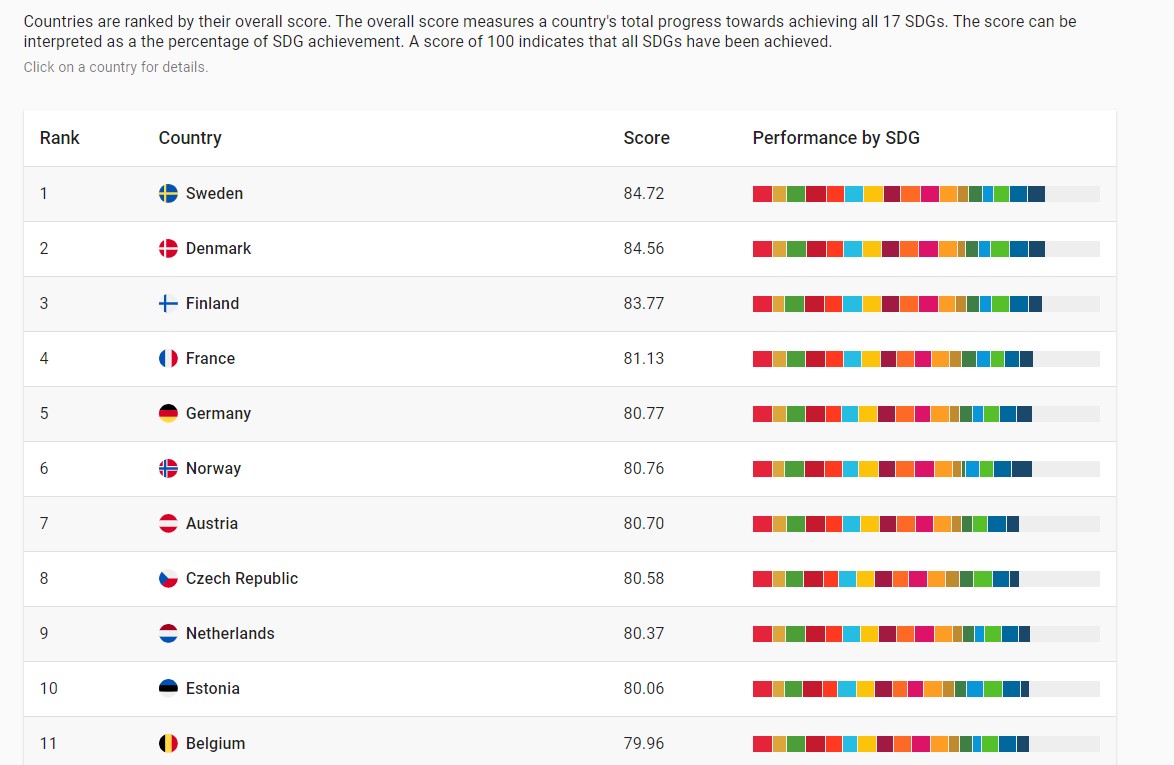Viewport: 1174px width, 765px height.
Task: Click the France flag icon
Action: point(168,358)
